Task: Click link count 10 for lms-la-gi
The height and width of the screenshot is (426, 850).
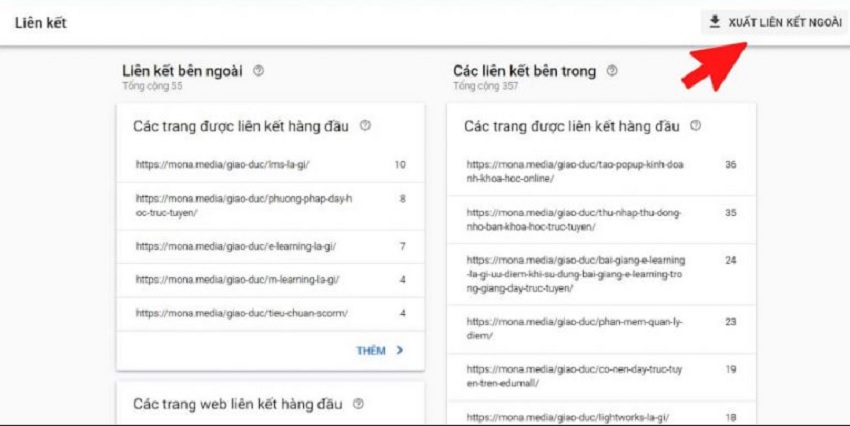Action: pyautogui.click(x=400, y=165)
